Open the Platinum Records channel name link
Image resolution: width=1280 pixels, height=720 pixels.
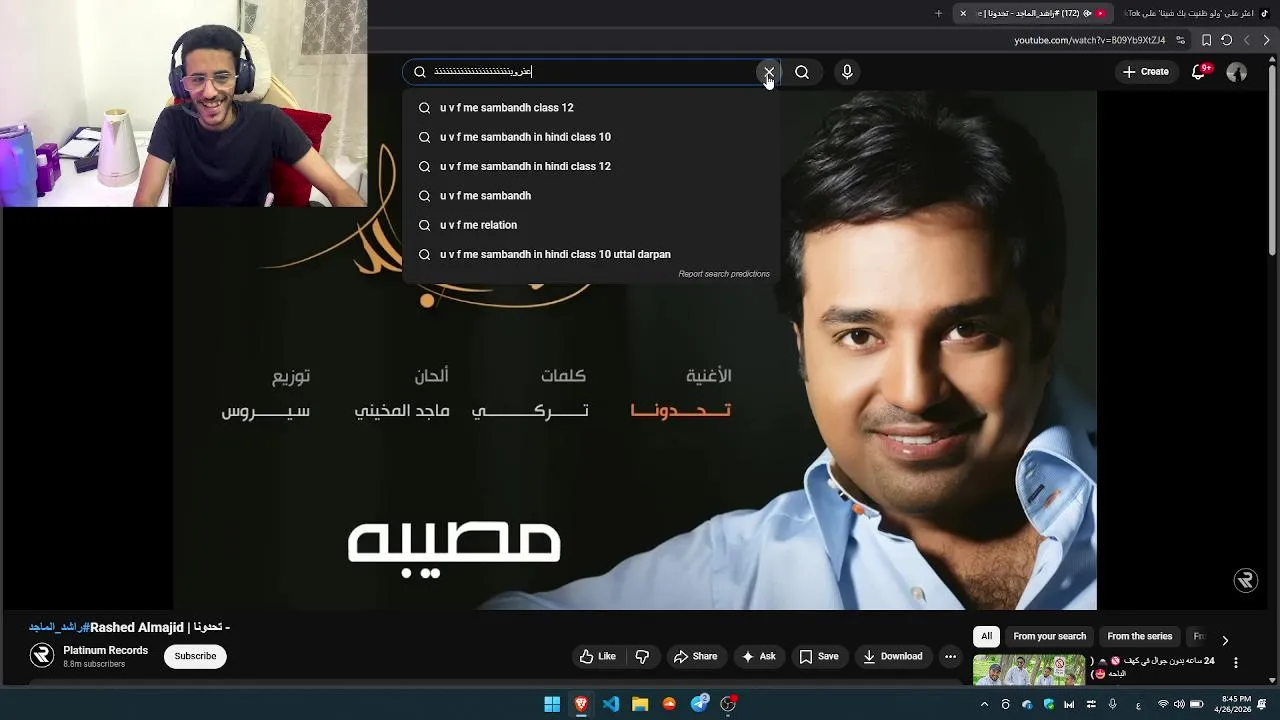point(105,650)
